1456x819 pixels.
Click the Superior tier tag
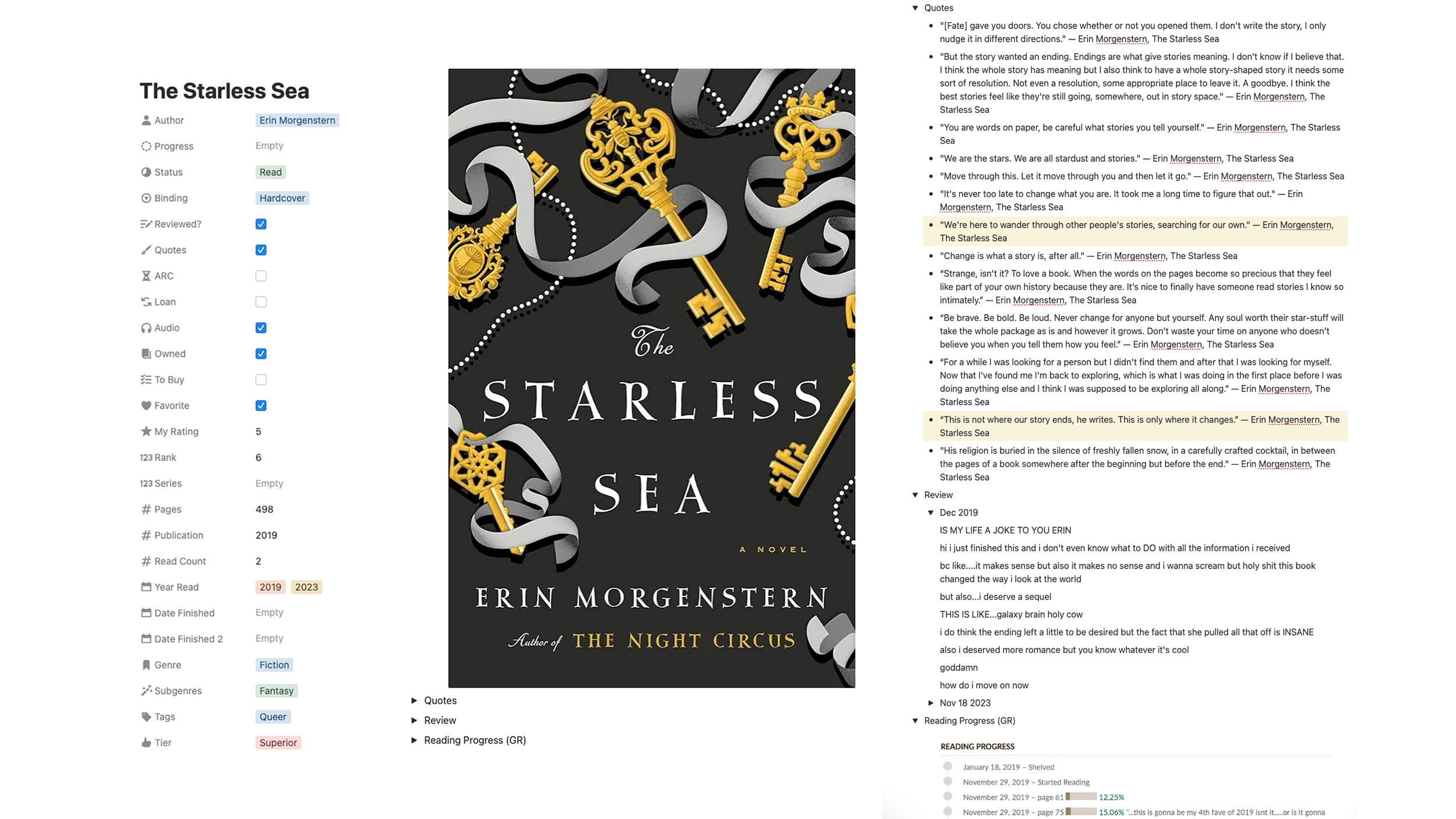278,743
